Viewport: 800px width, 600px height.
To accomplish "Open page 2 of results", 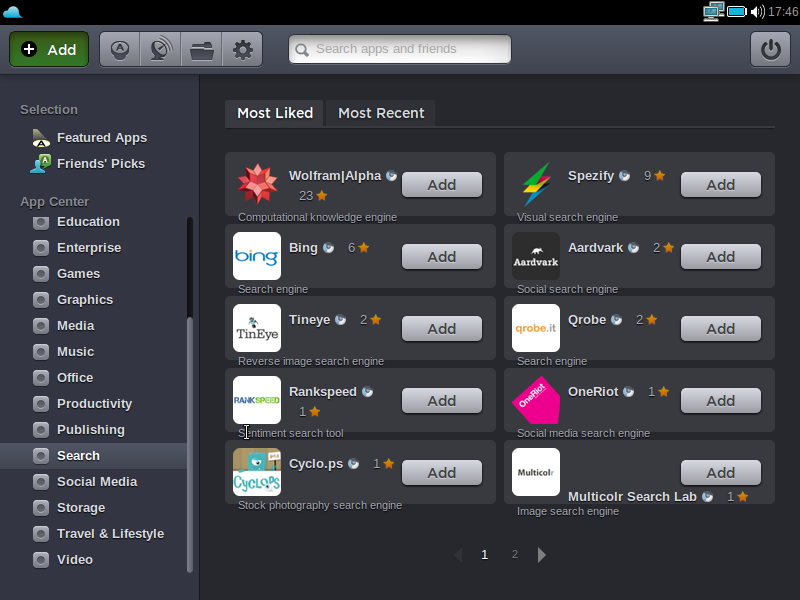I will click(x=515, y=554).
